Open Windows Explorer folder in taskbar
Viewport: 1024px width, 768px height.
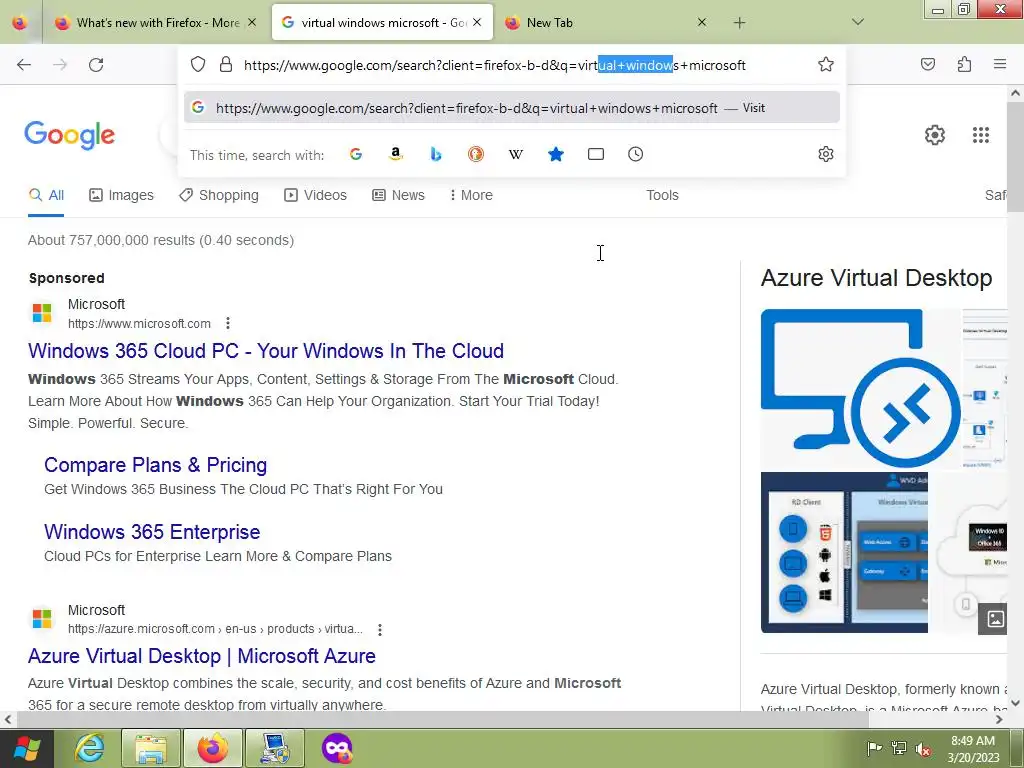151,748
